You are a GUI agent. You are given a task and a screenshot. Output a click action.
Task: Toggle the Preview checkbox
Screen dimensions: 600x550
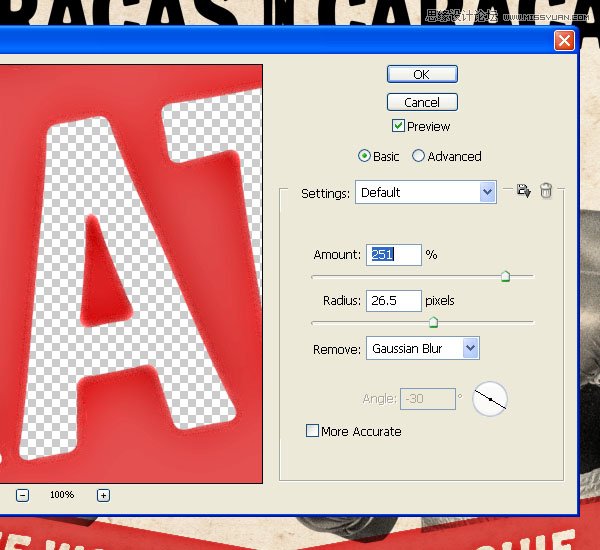(398, 126)
